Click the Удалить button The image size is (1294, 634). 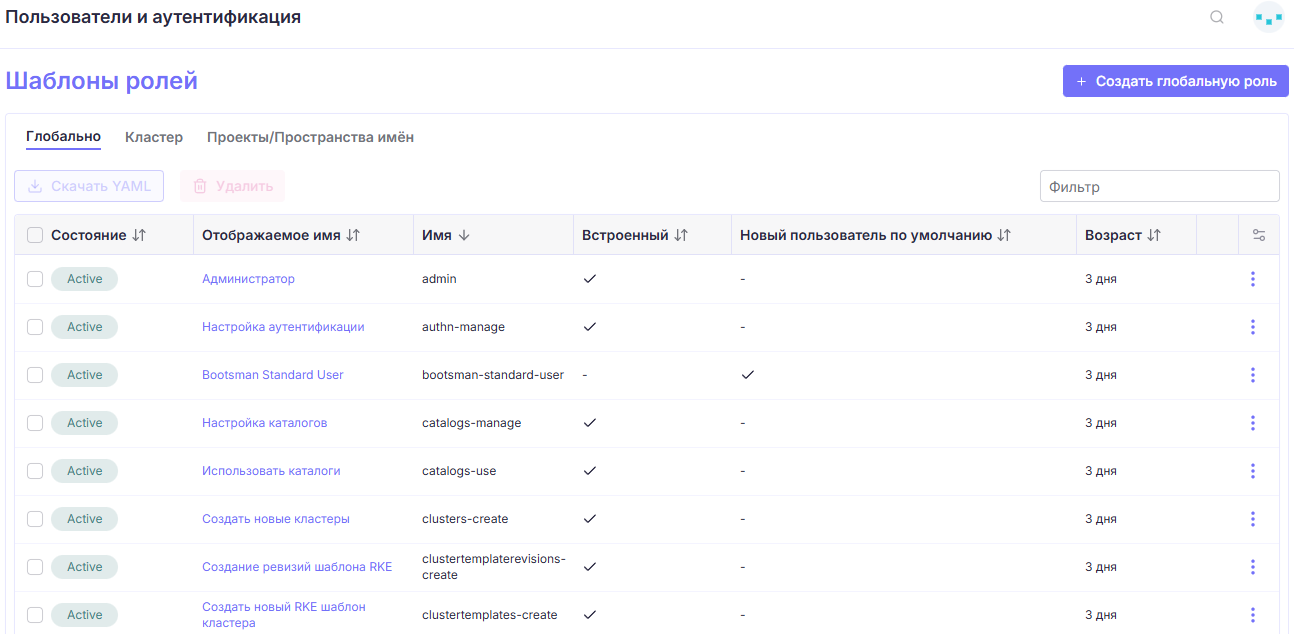pos(232,186)
